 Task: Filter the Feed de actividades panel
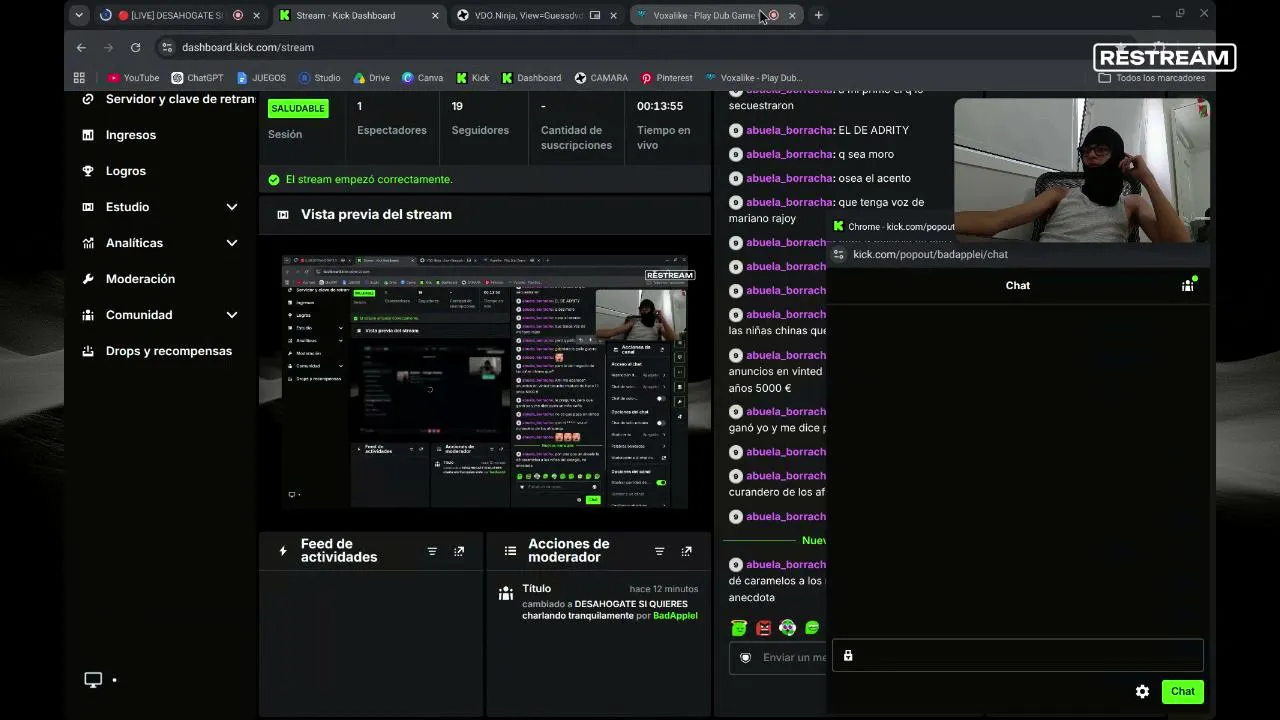[x=432, y=551]
